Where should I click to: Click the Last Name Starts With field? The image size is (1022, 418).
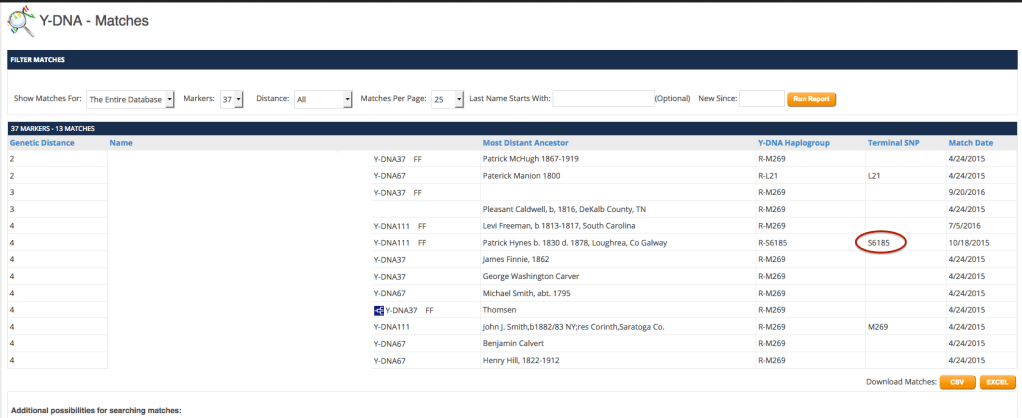click(602, 99)
